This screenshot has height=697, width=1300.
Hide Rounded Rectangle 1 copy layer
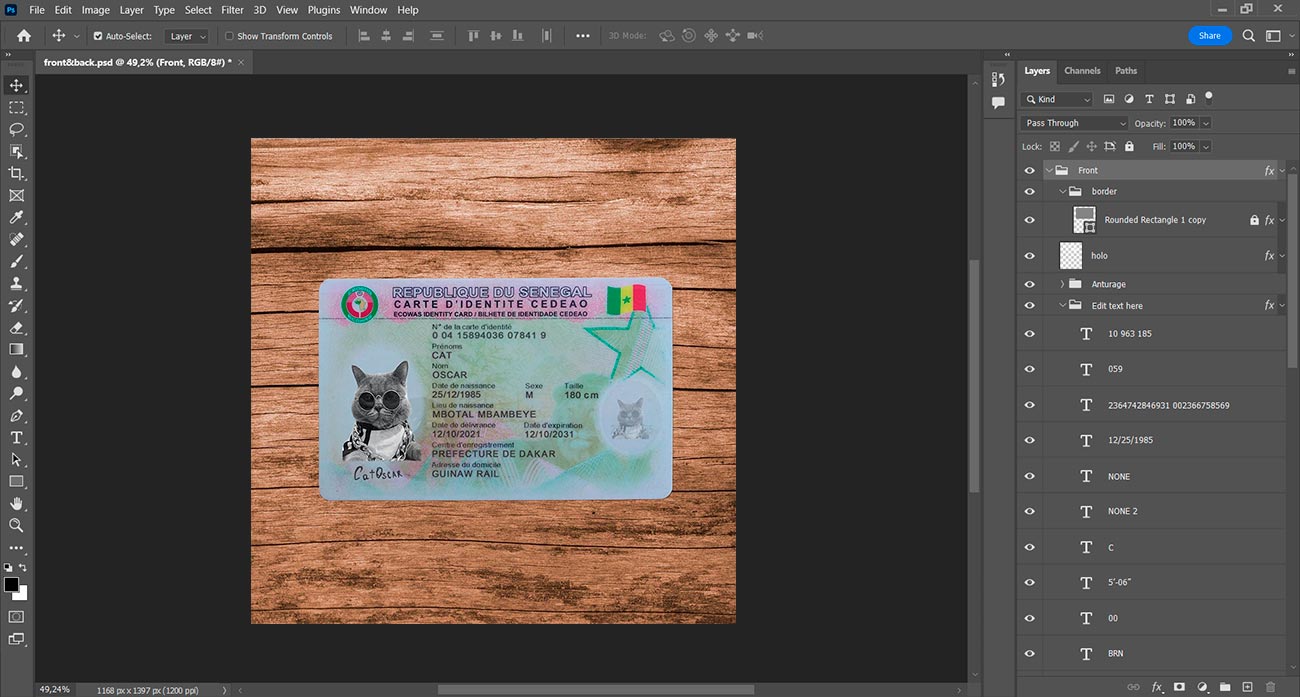pos(1030,220)
